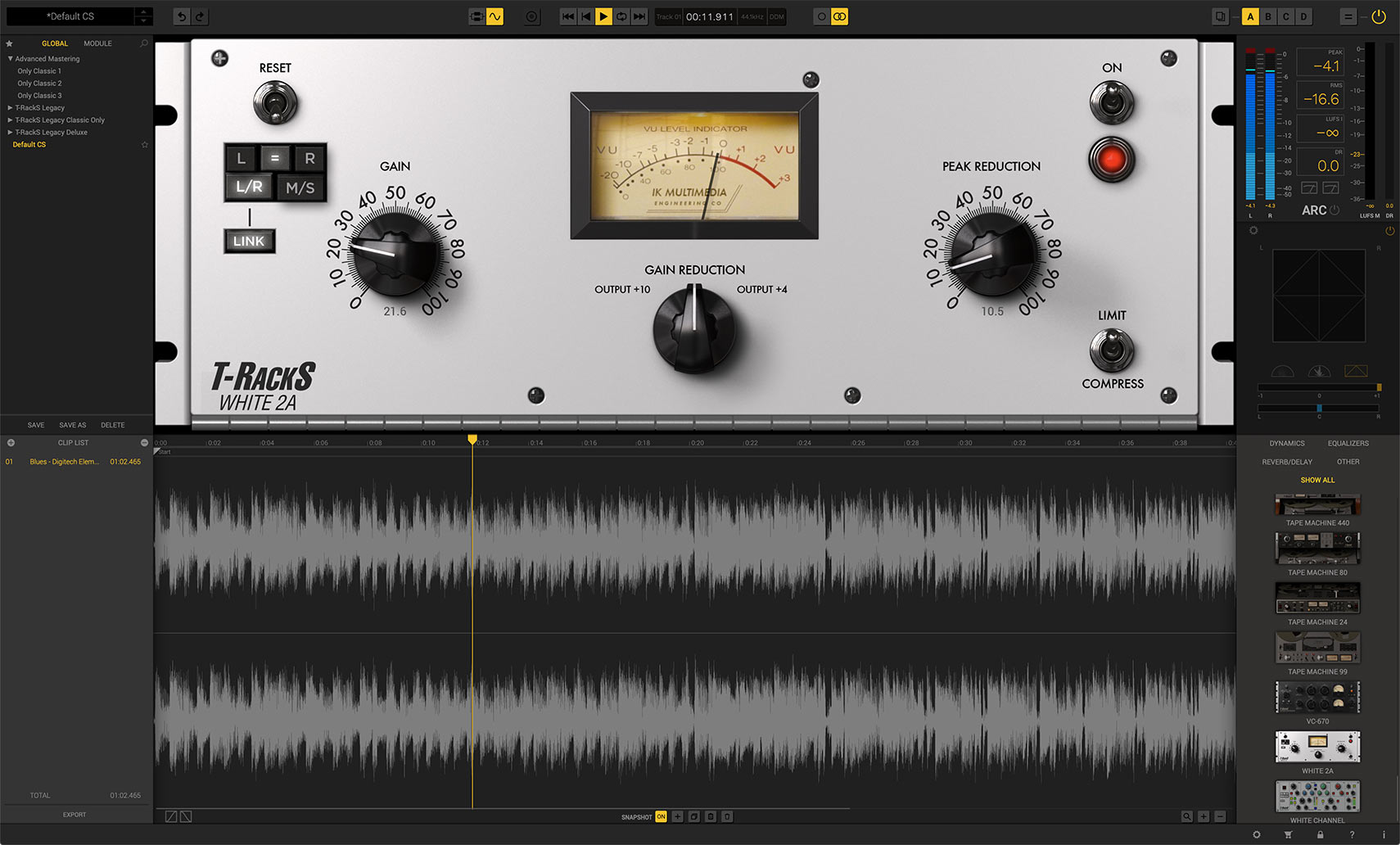This screenshot has width=1400, height=845.
Task: Click the waveform zoom magnifier icon
Action: (1186, 816)
